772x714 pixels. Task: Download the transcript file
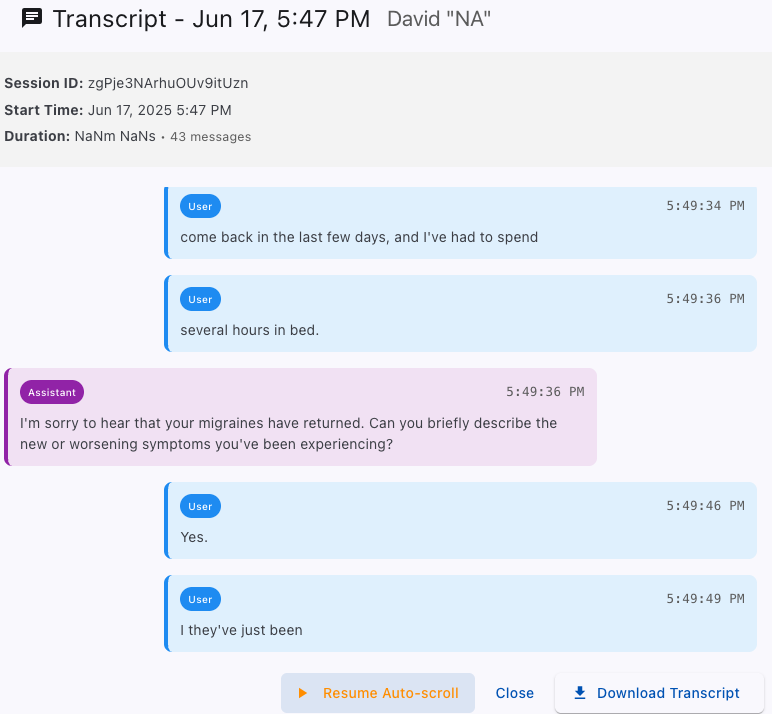click(659, 693)
